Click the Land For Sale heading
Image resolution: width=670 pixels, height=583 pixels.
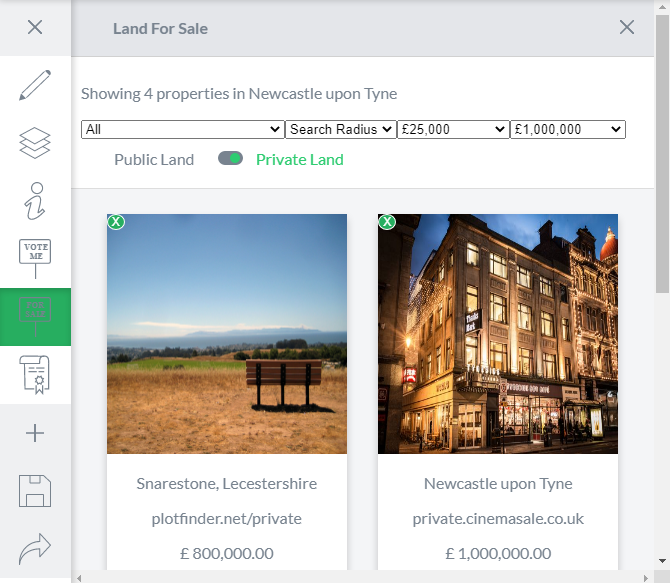pos(160,29)
